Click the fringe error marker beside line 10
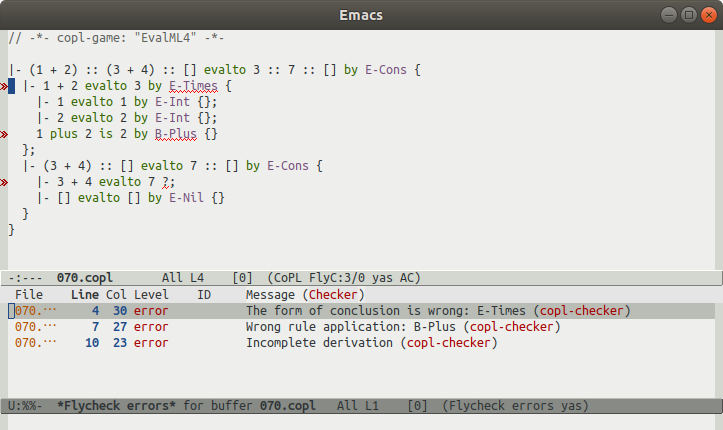 [x=4, y=182]
